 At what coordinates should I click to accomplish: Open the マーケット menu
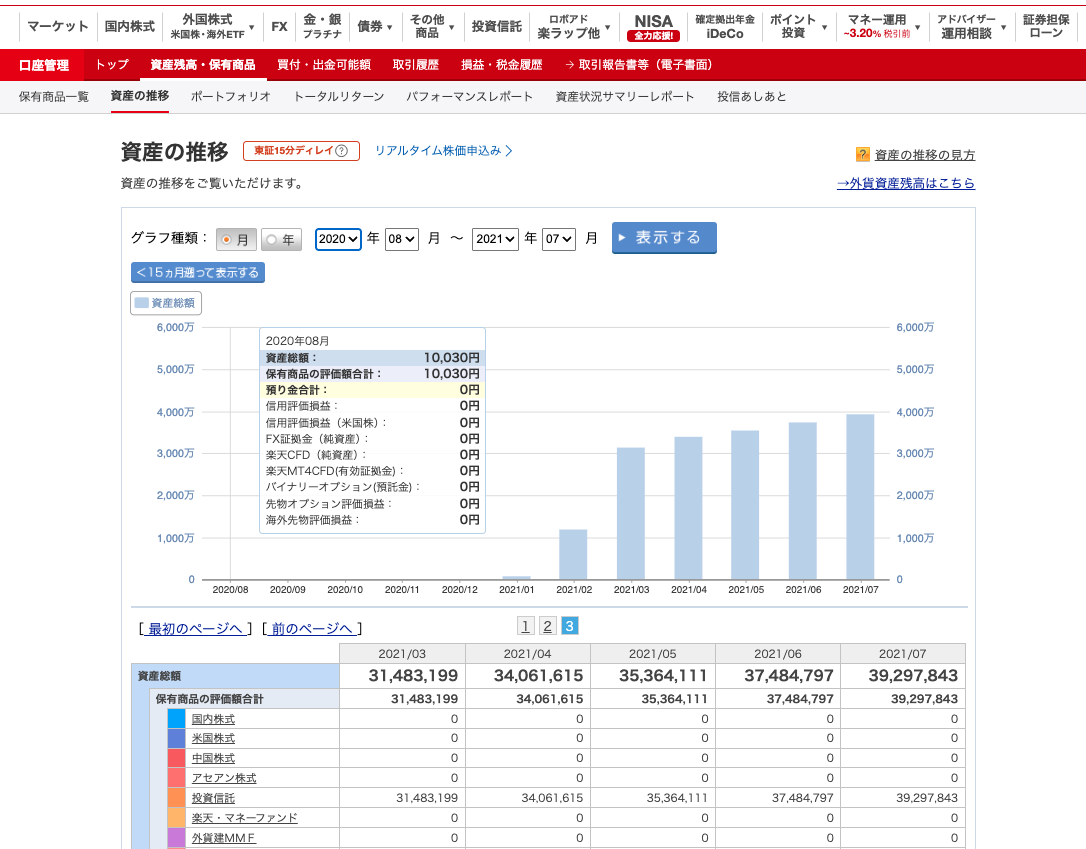pos(57,26)
